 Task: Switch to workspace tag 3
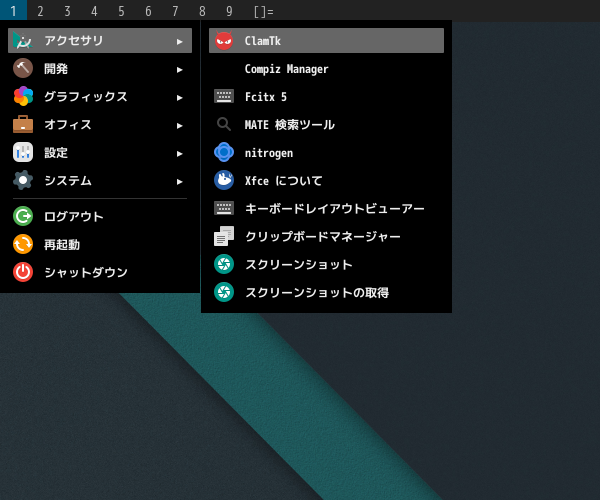pyautogui.click(x=67, y=11)
